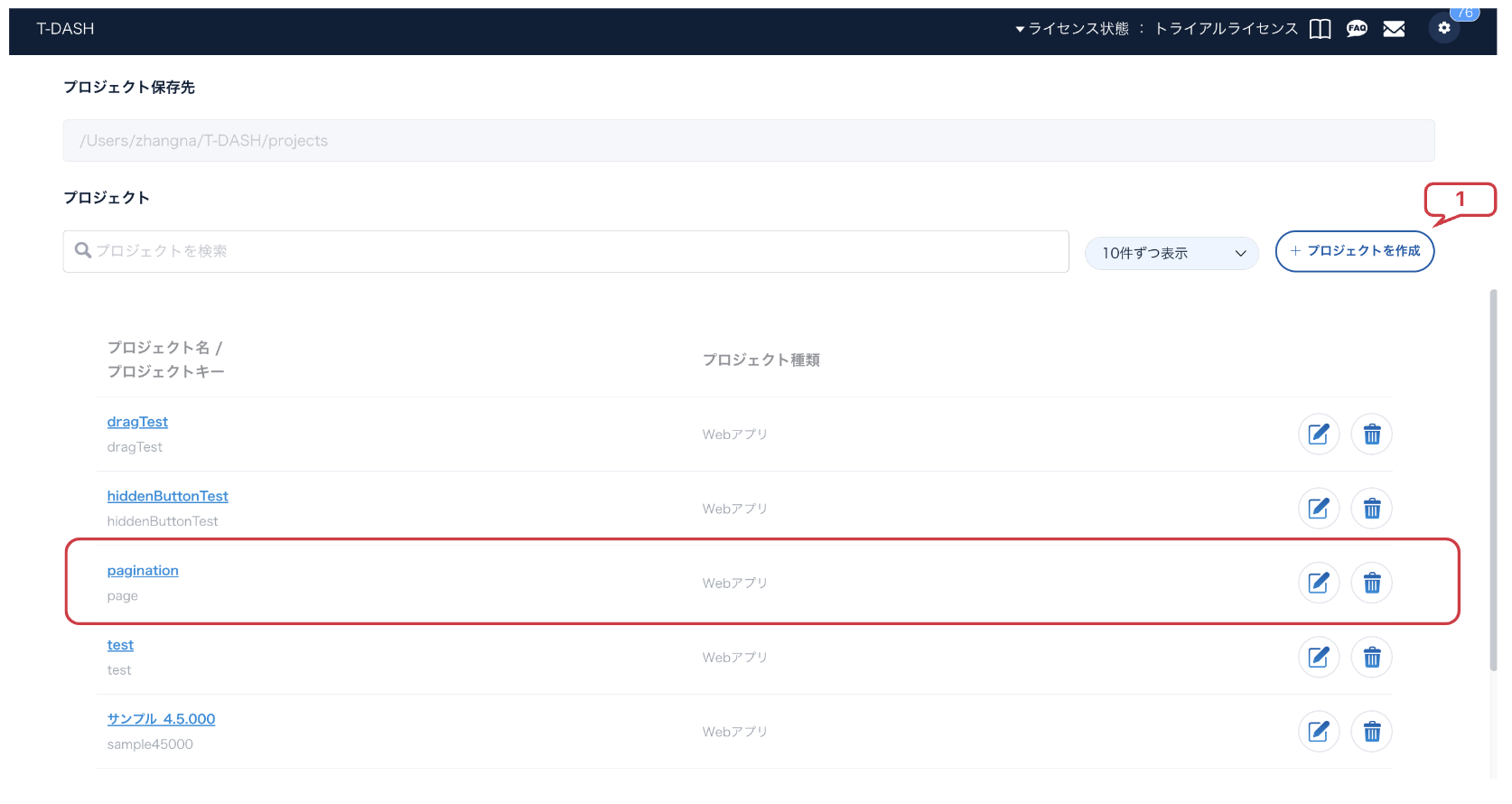1512x804 pixels.
Task: Edit the pagination project
Action: (x=1319, y=583)
